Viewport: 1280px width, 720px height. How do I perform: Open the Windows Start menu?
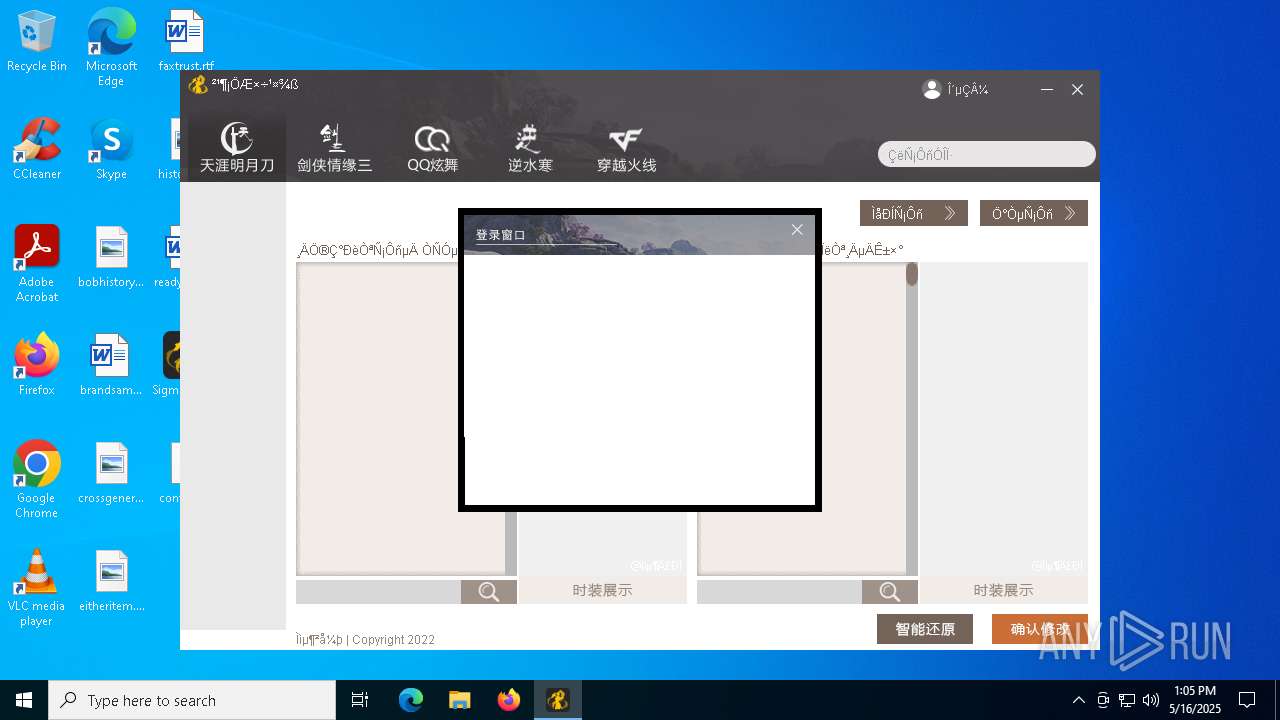click(x=24, y=700)
